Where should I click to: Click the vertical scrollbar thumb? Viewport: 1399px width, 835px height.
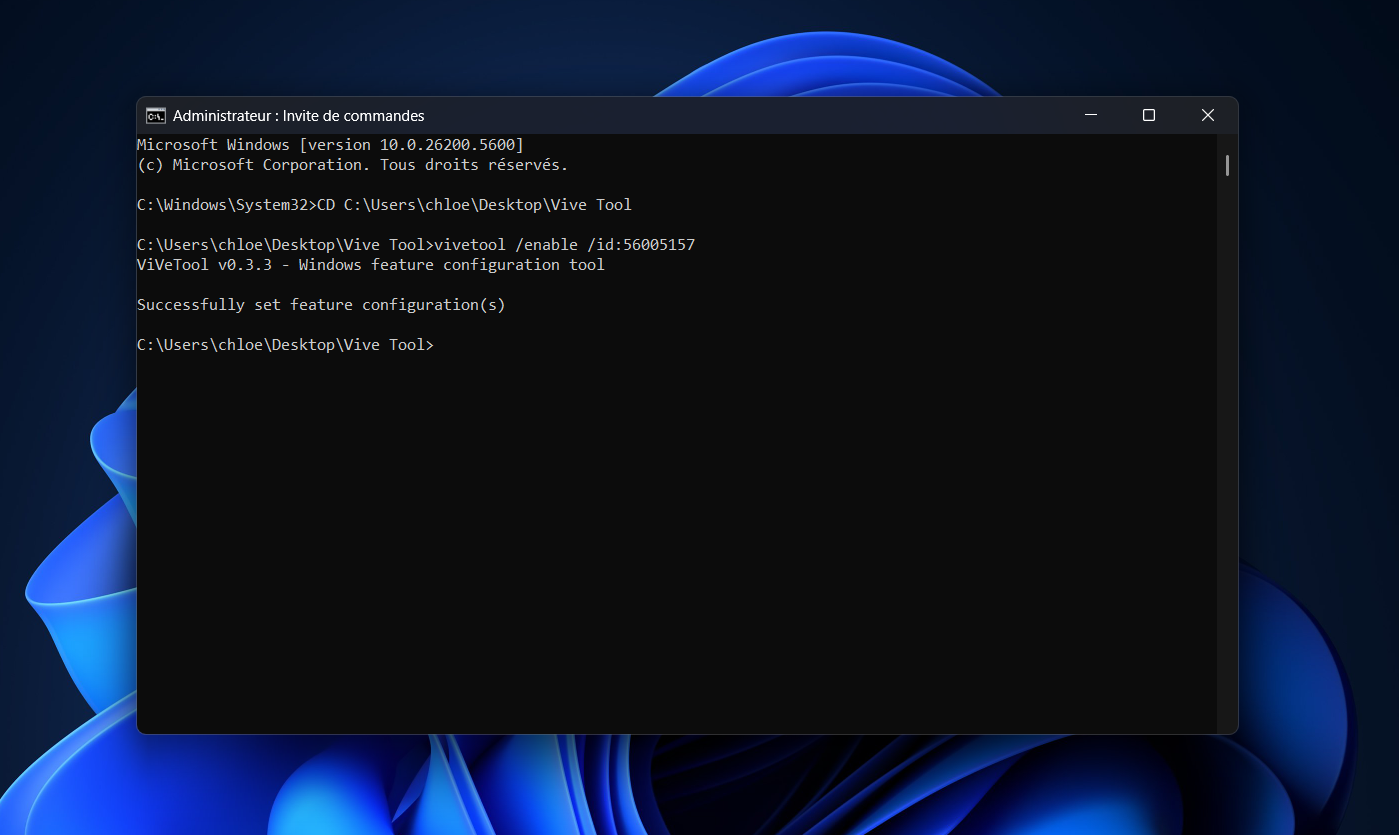coord(1227,165)
